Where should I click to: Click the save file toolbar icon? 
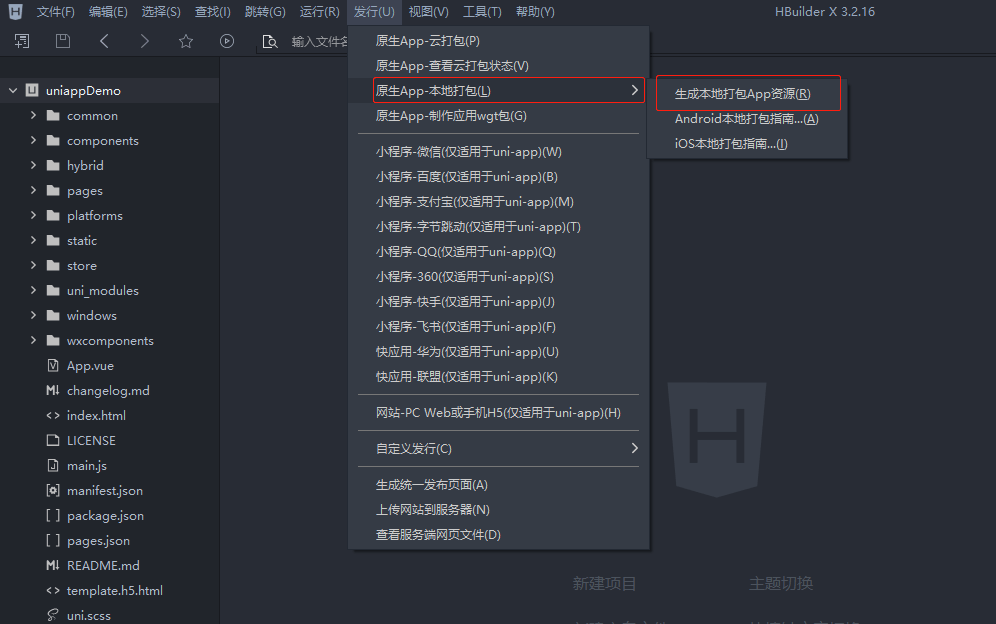[63, 41]
